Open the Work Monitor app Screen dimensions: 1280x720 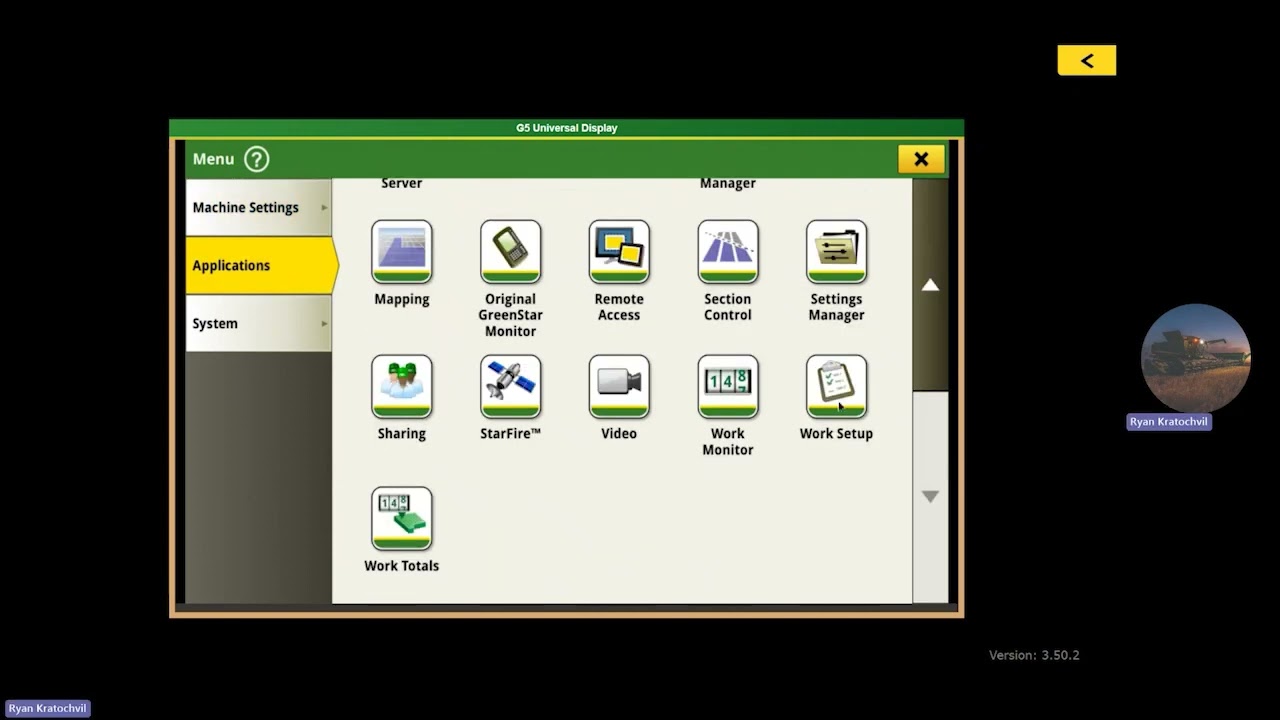(x=728, y=386)
